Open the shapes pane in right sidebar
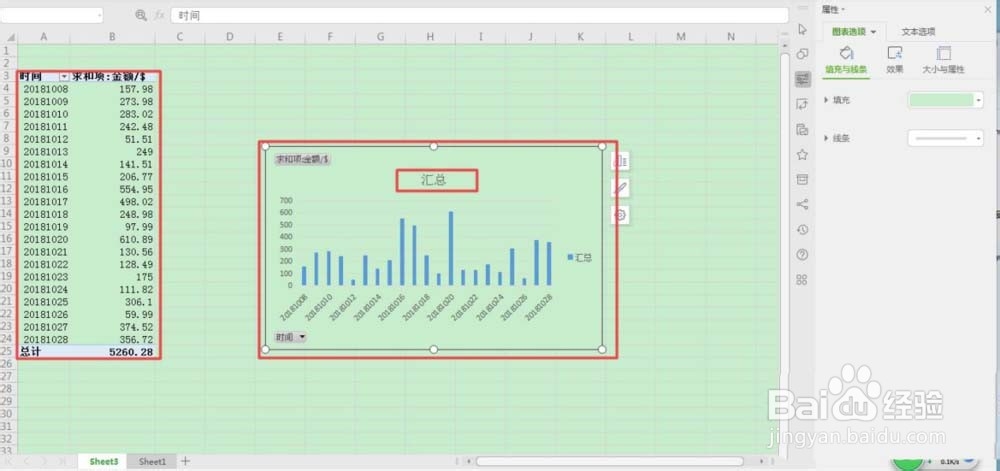 [802, 54]
